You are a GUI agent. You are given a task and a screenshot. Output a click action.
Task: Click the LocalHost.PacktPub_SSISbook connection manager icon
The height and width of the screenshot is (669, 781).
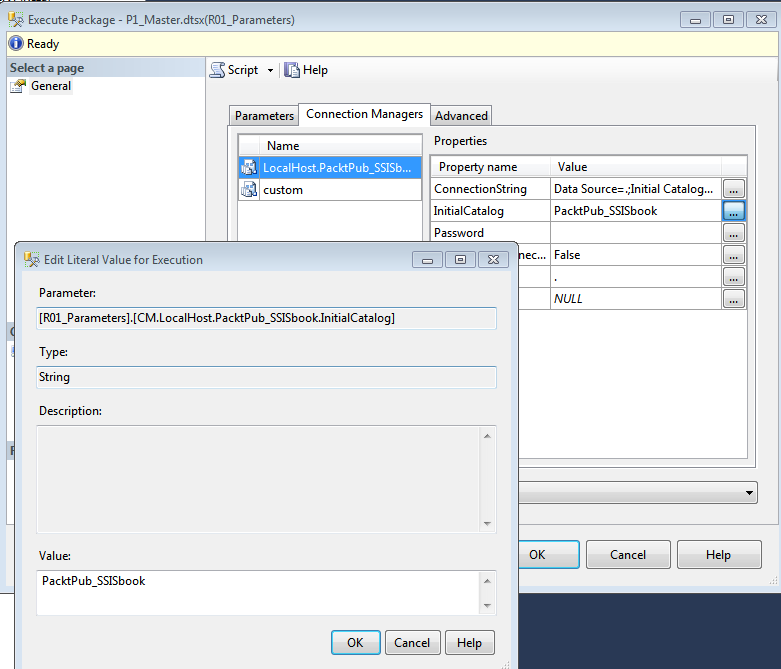250,168
